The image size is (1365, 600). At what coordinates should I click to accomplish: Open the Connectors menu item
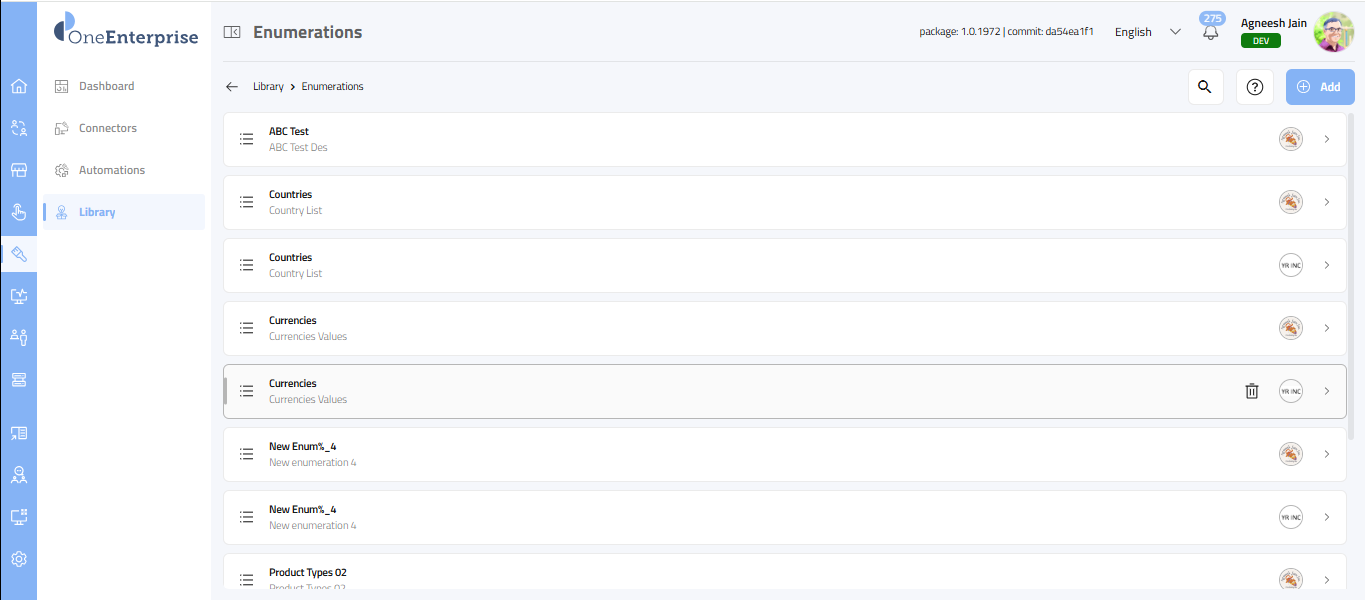[107, 128]
